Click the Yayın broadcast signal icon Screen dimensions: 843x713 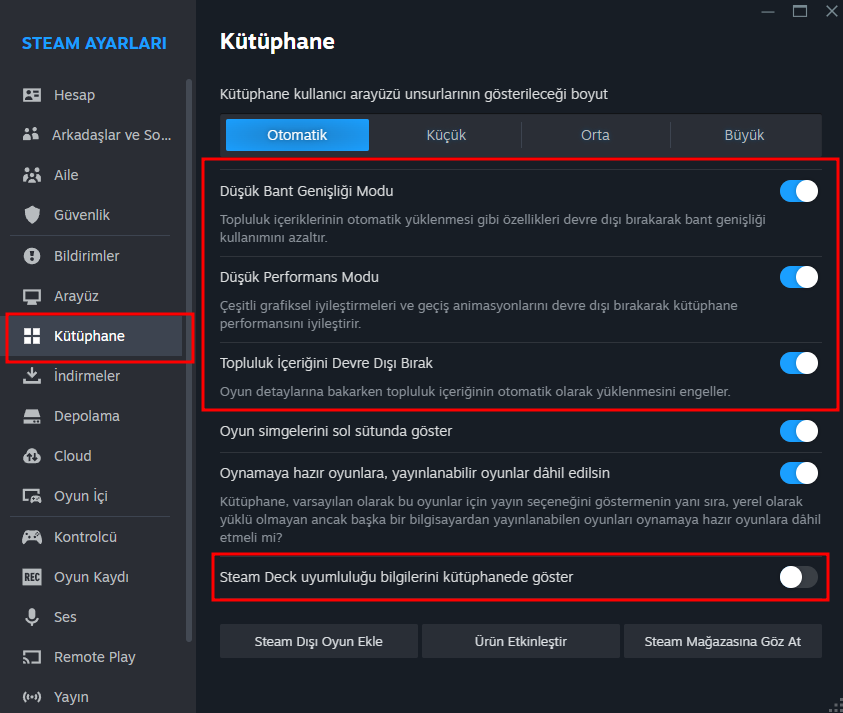(x=32, y=697)
